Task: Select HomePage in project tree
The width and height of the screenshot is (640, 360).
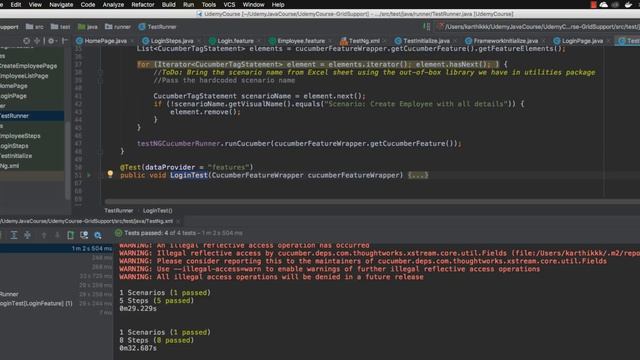Action: [x=13, y=86]
